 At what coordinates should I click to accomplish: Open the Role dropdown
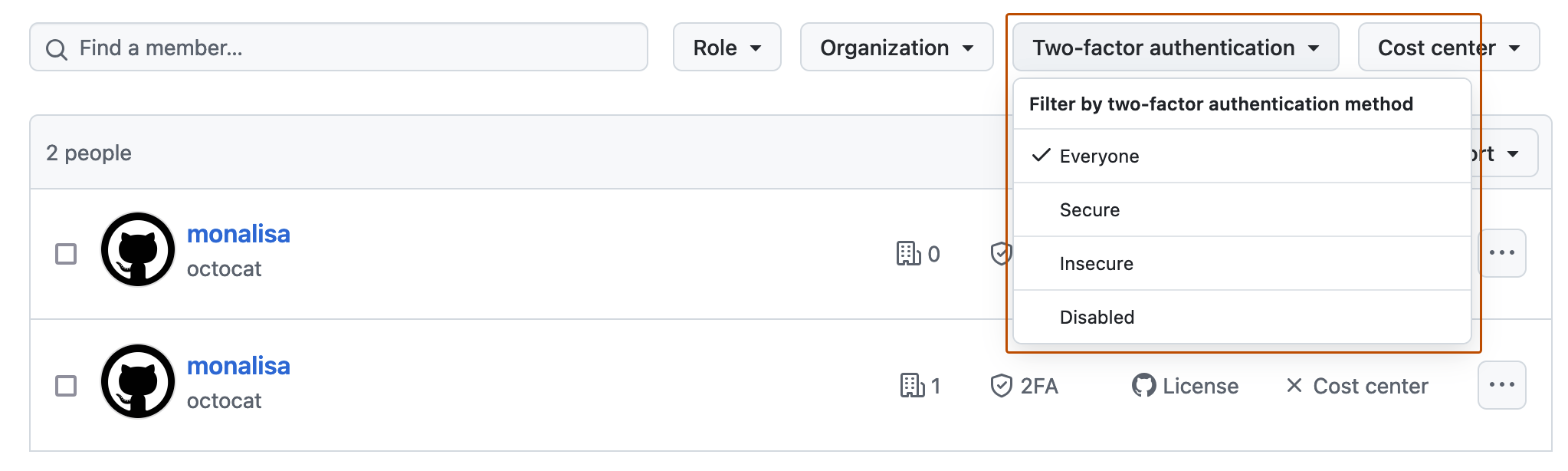tap(727, 47)
